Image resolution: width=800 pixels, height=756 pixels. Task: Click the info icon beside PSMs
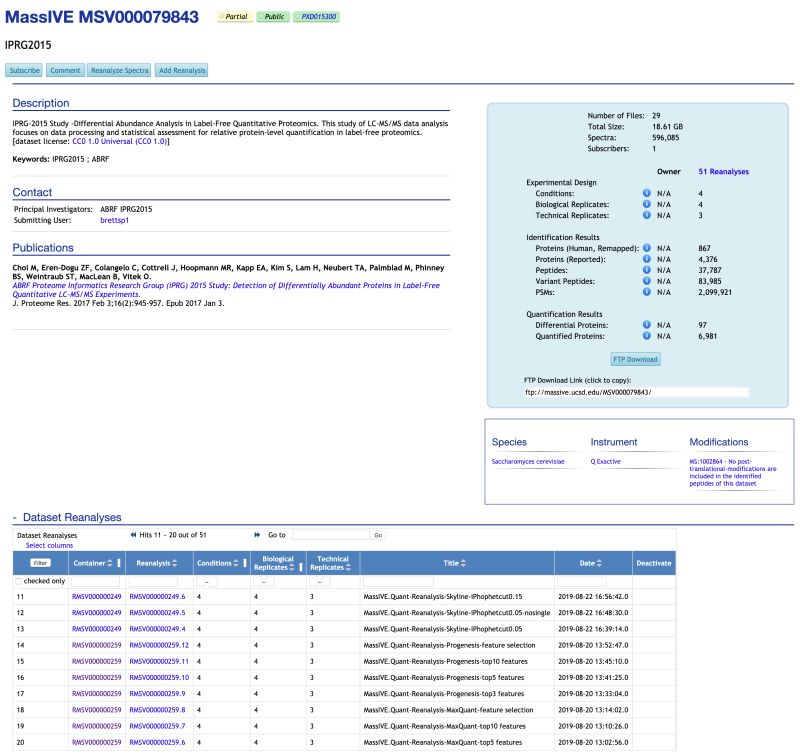646,292
